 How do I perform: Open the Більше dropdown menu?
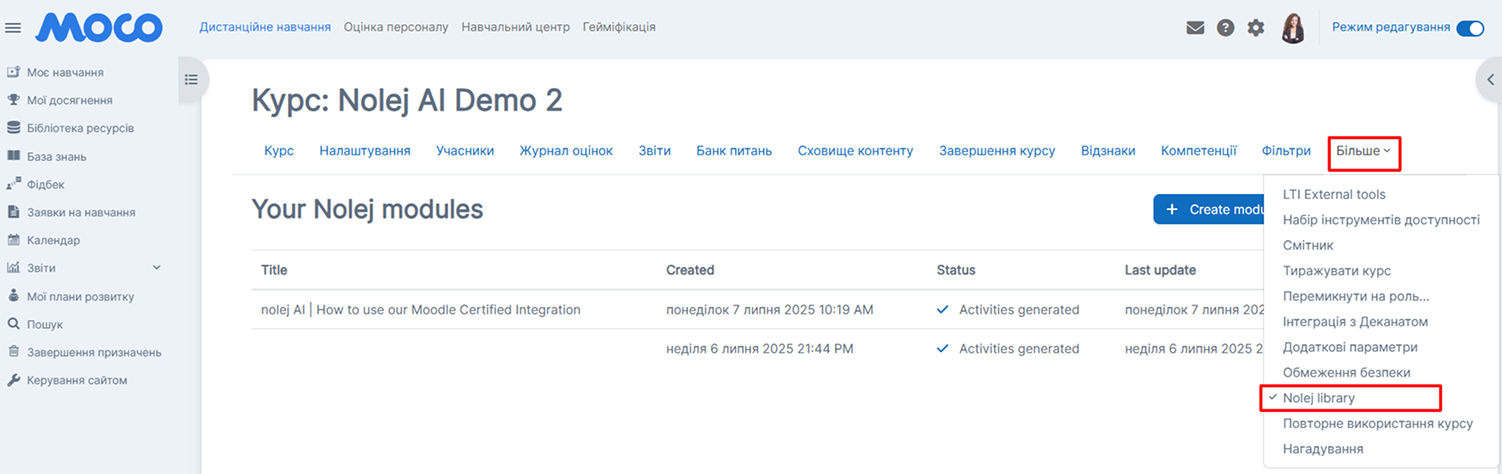tap(1363, 151)
